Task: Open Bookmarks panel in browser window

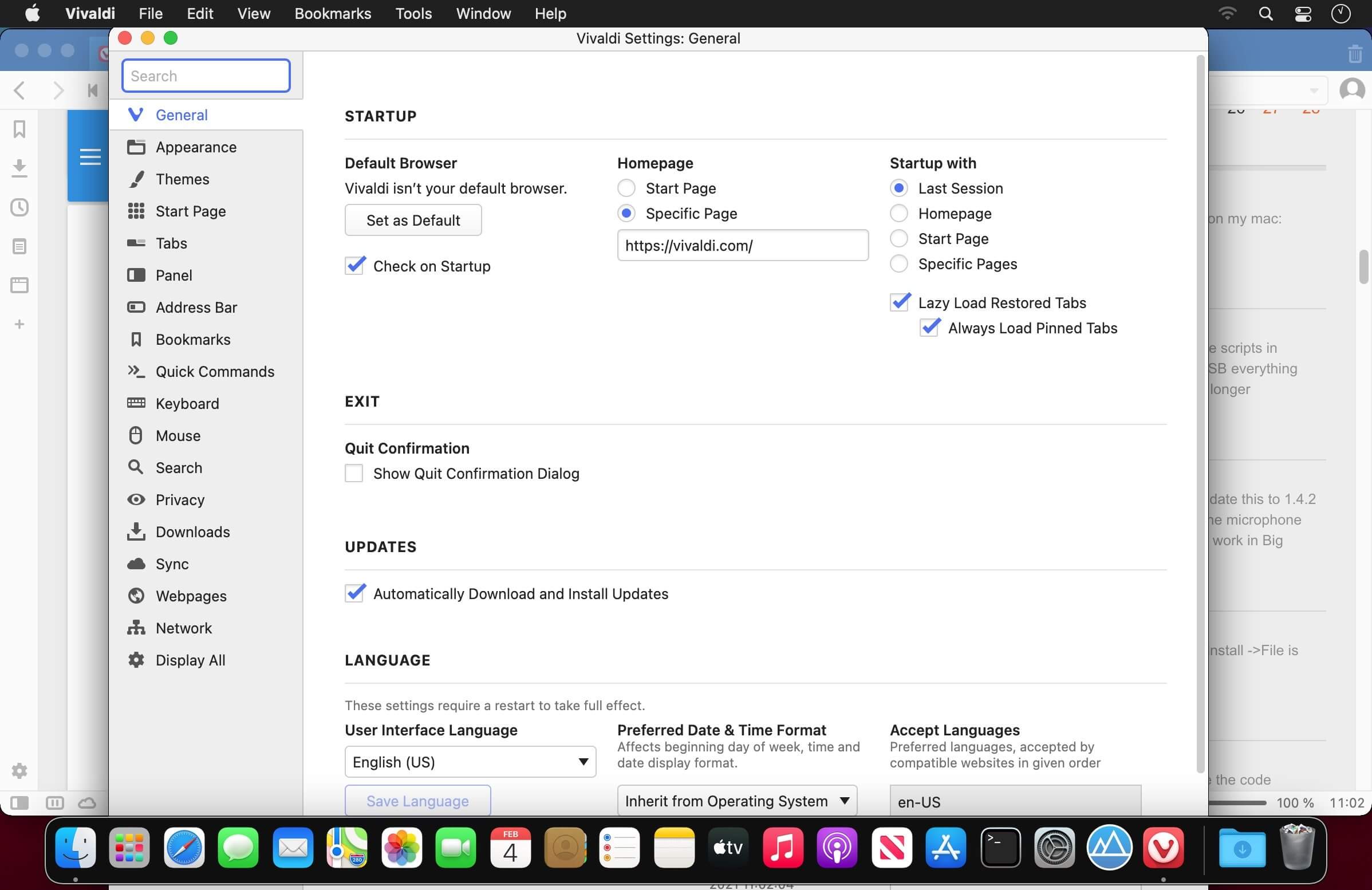Action: click(19, 129)
